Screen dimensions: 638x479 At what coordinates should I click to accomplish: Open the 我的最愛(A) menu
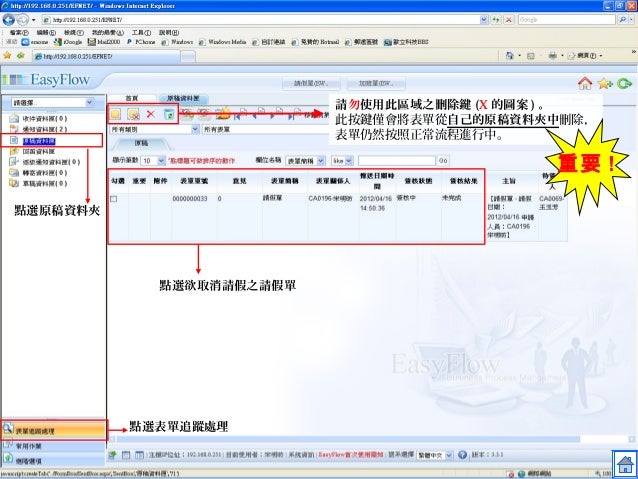107,32
